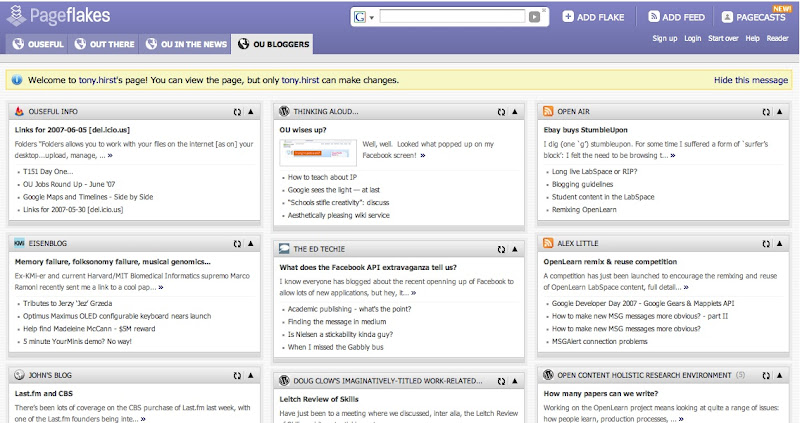Click the Add Feed RSS icon
The width and height of the screenshot is (800, 423).
(x=655, y=17)
